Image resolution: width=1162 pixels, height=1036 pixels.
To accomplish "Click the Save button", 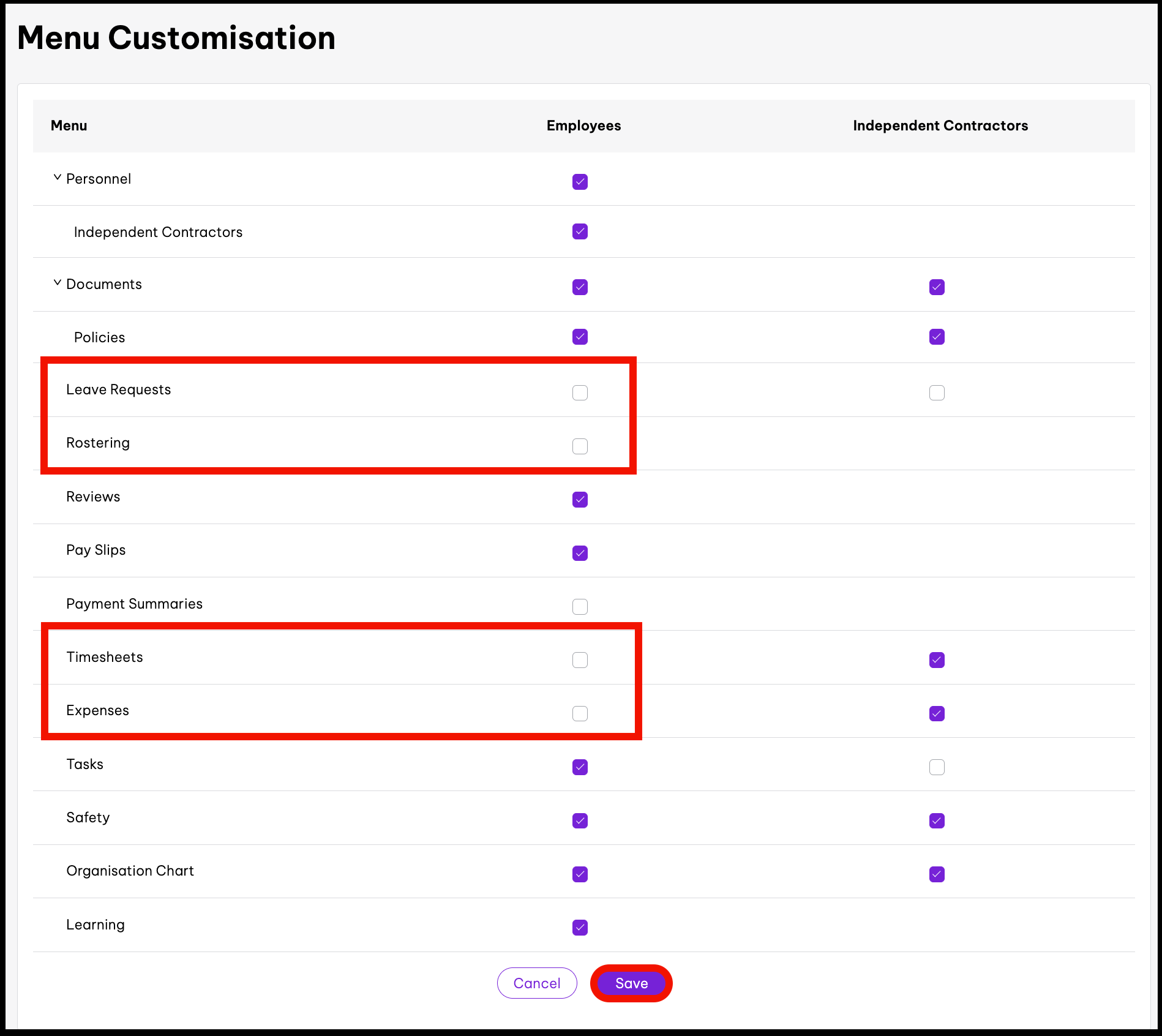I will pyautogui.click(x=631, y=983).
